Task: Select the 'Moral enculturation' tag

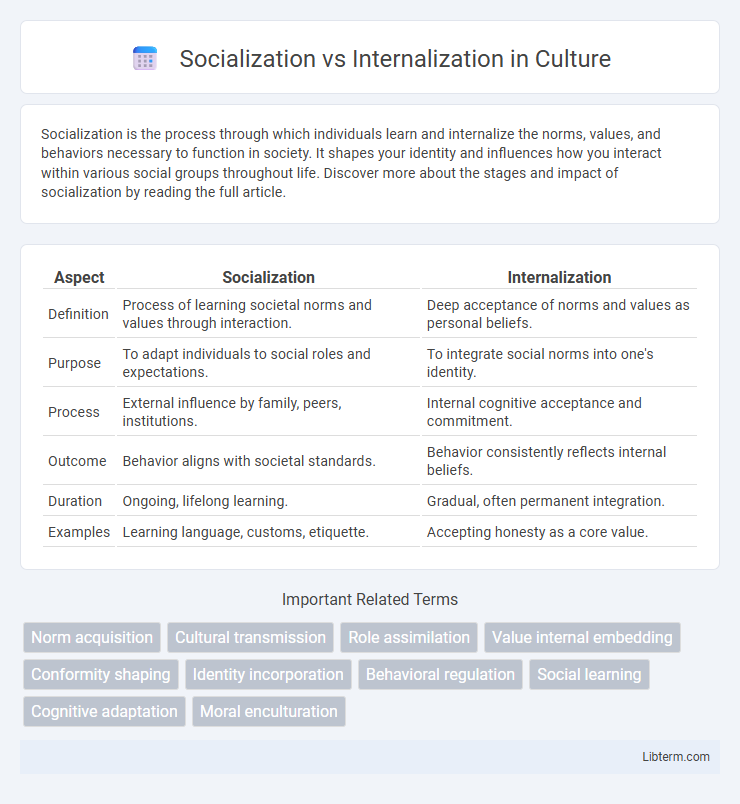Action: 269,711
